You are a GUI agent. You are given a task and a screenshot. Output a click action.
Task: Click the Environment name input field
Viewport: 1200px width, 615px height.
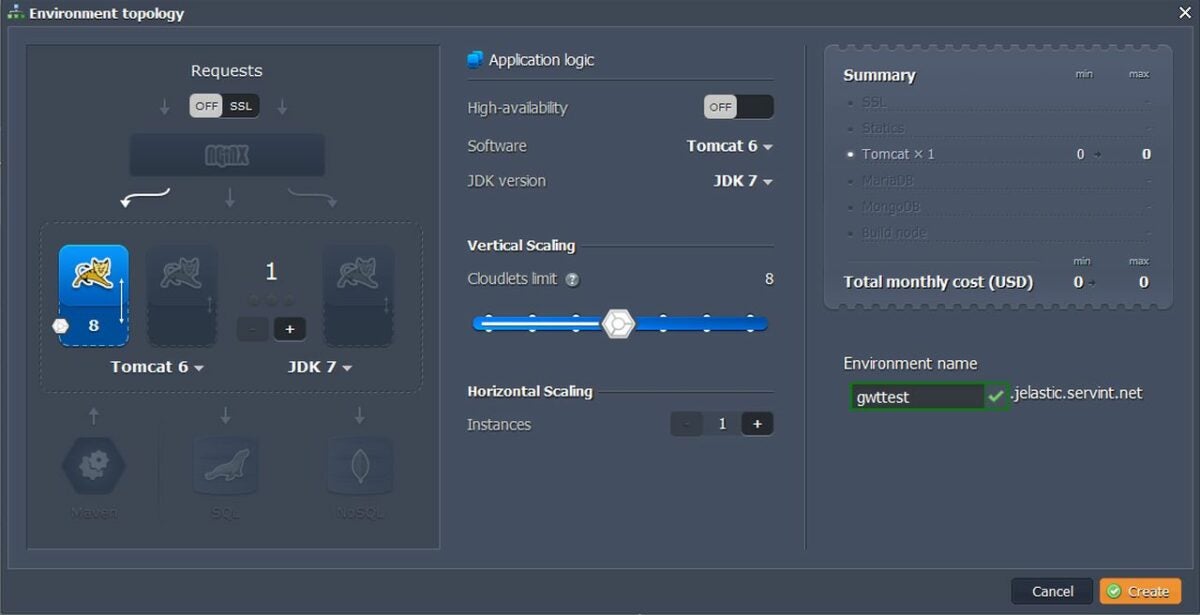[917, 397]
